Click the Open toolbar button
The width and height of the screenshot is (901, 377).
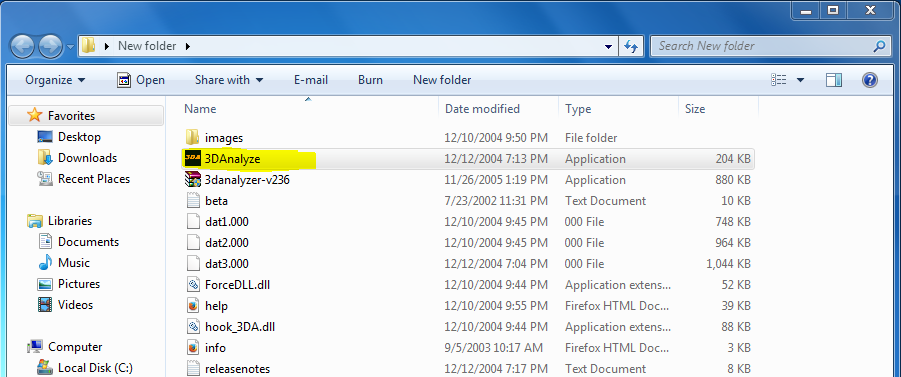(141, 80)
